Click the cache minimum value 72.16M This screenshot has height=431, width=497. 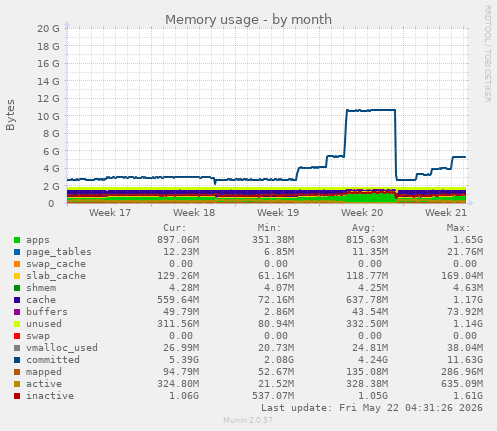(276, 300)
